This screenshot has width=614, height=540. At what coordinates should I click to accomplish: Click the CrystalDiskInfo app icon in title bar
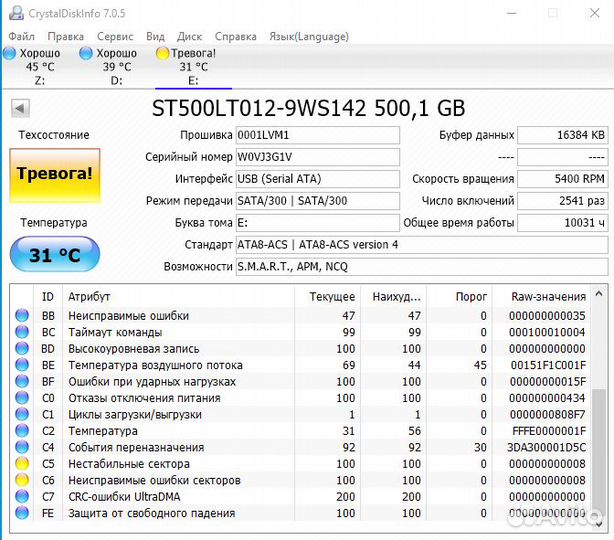12,13
